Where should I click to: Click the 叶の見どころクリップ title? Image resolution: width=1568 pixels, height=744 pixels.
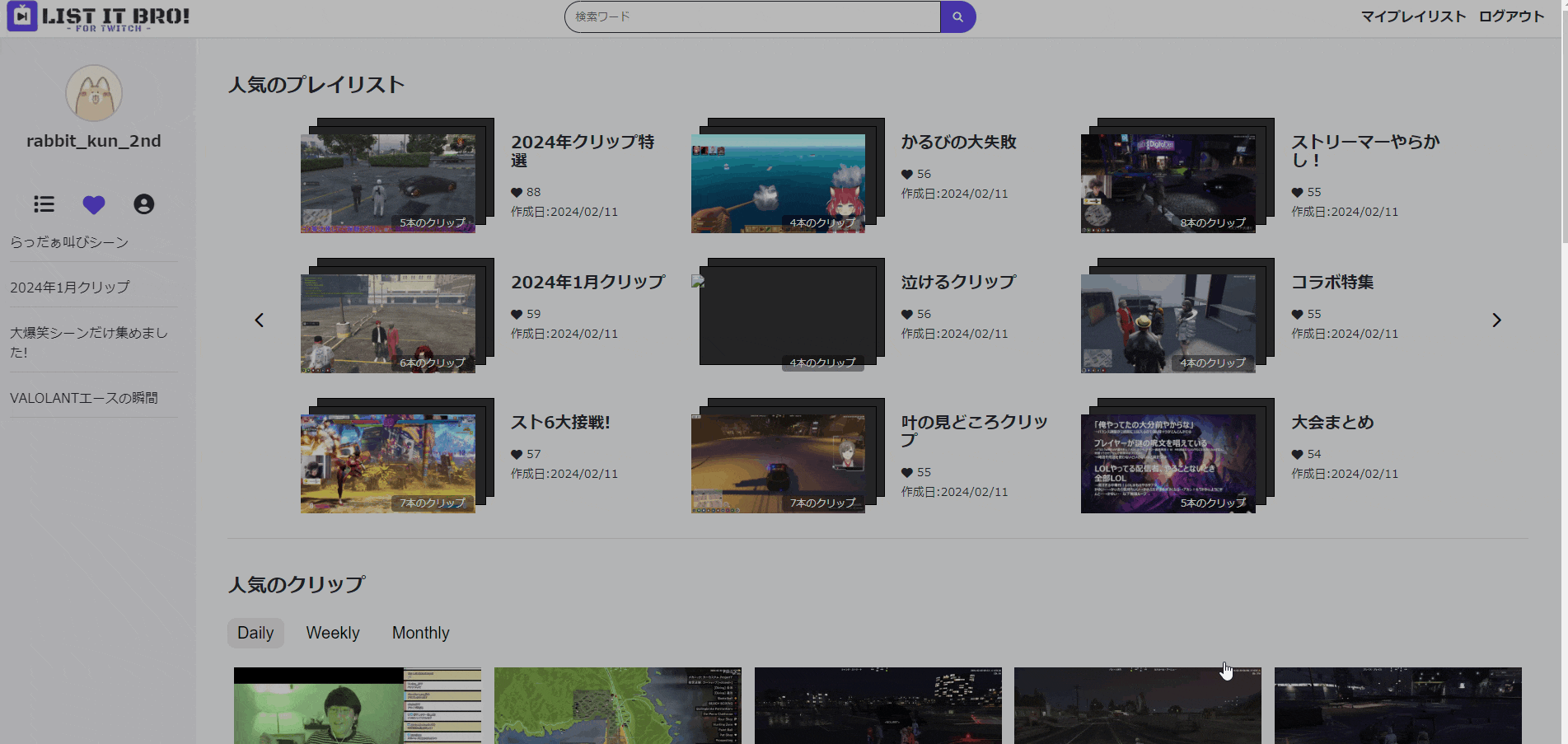(974, 431)
